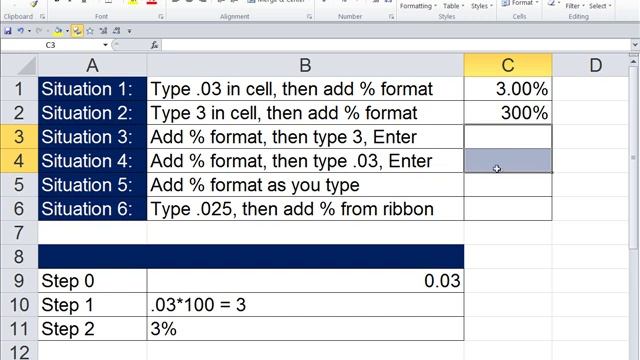Open the Name Box dropdown arrow
The width and height of the screenshot is (640, 360).
pos(105,45)
